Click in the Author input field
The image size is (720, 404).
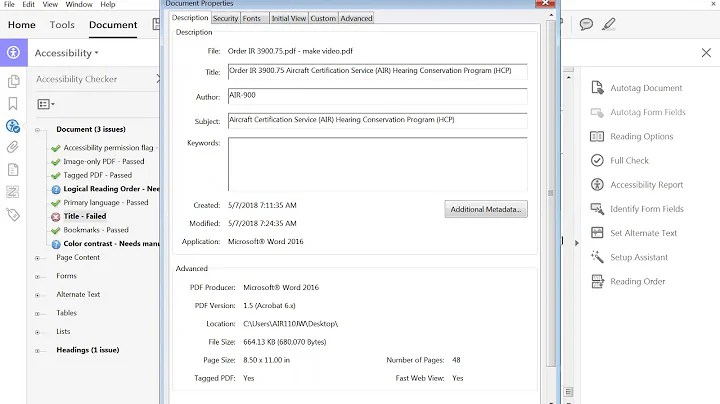377,96
